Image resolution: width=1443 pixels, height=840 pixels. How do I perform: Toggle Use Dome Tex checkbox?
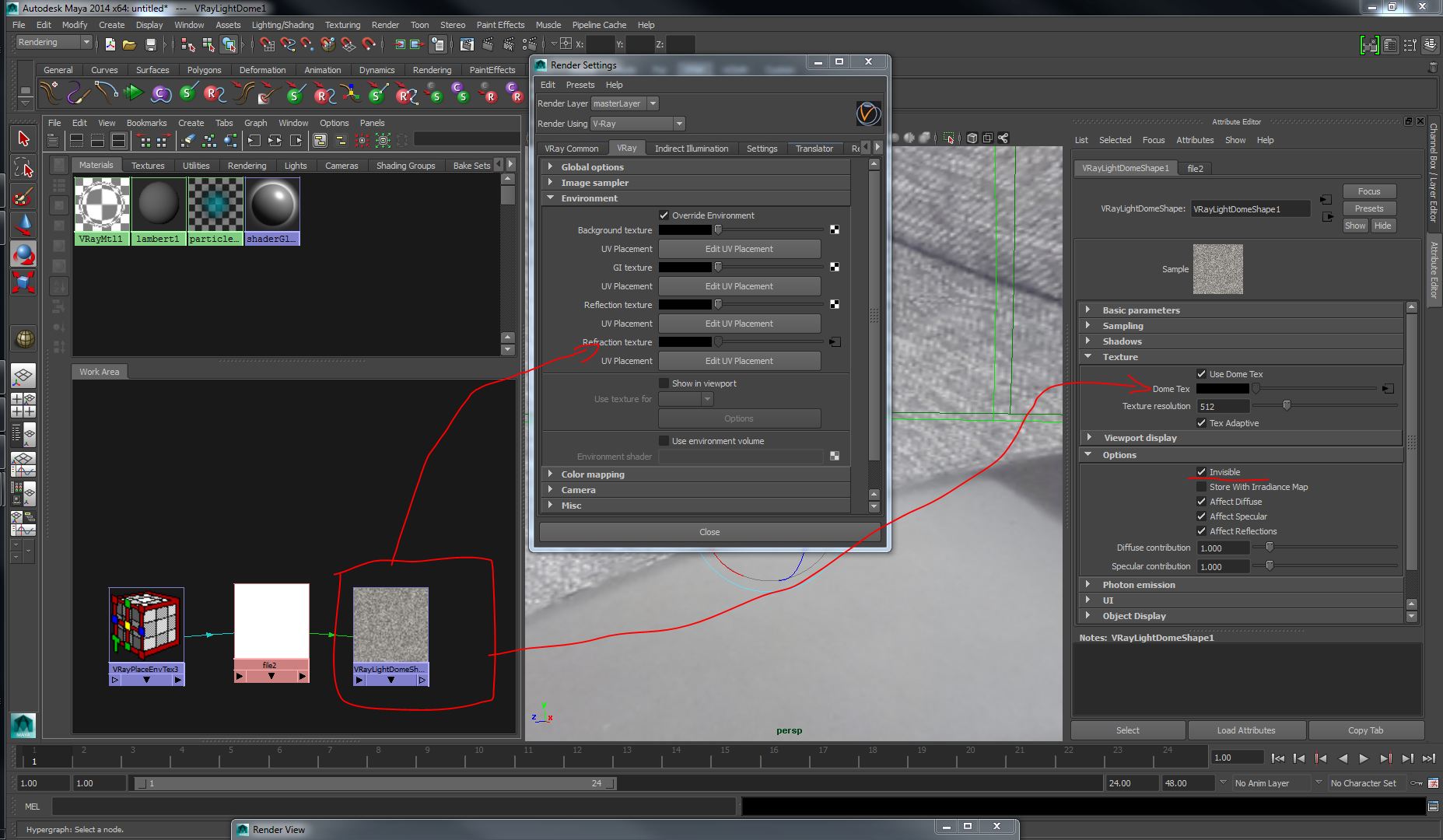pos(1201,374)
